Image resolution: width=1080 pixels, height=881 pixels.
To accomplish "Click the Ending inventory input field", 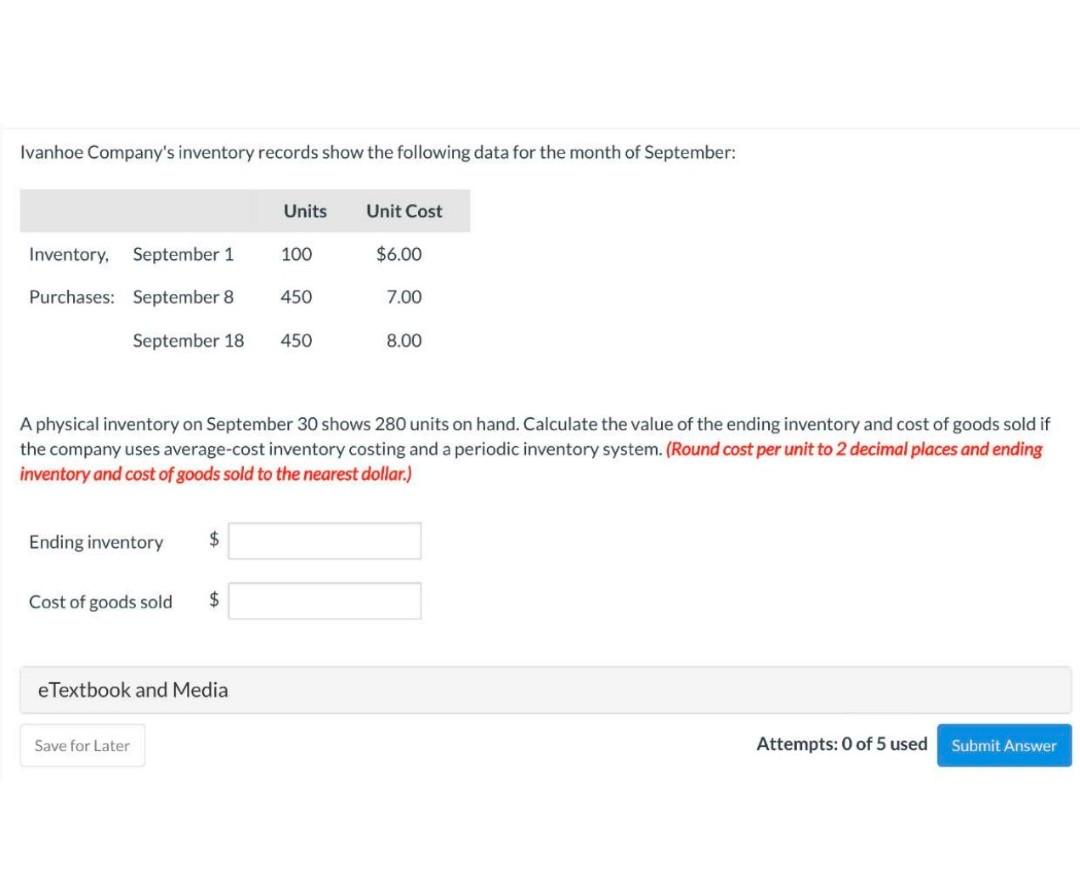I will [324, 541].
